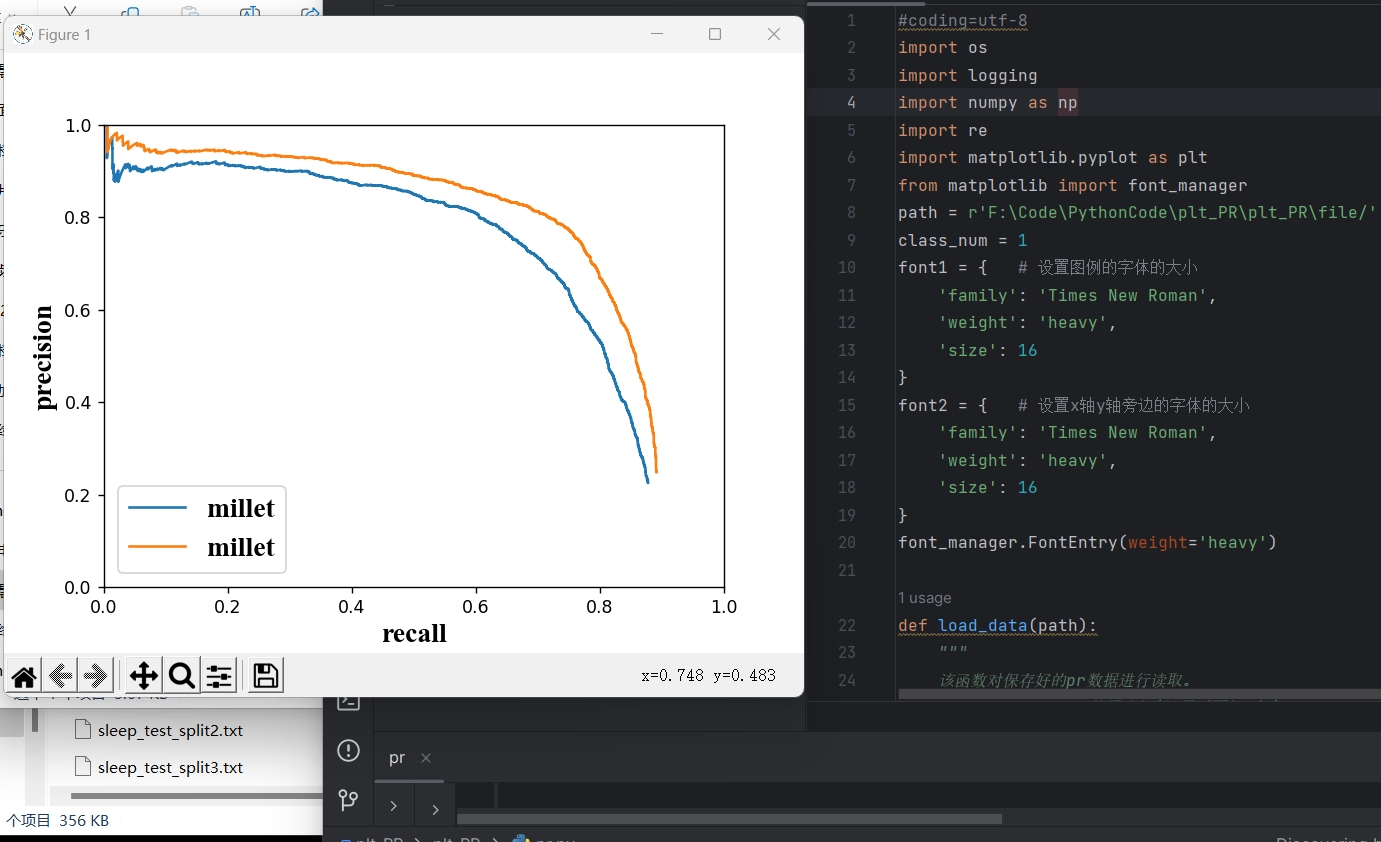Save the figure with floppy icon

point(266,676)
